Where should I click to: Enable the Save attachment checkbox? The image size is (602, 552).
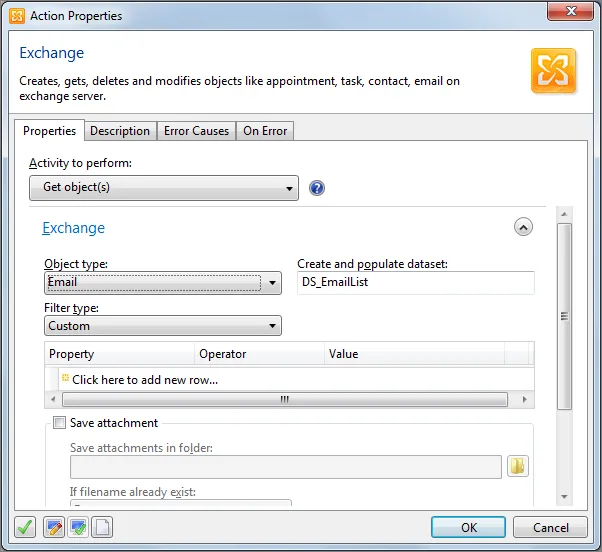[59, 423]
